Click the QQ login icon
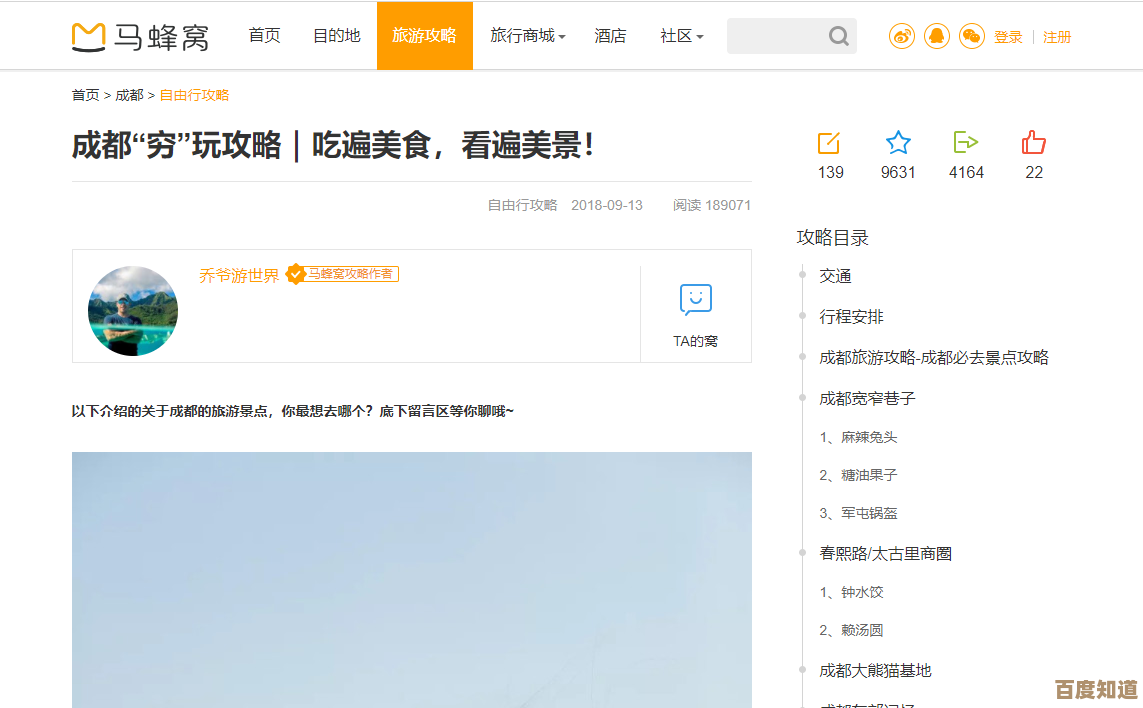The width and height of the screenshot is (1143, 708). pyautogui.click(x=937, y=37)
